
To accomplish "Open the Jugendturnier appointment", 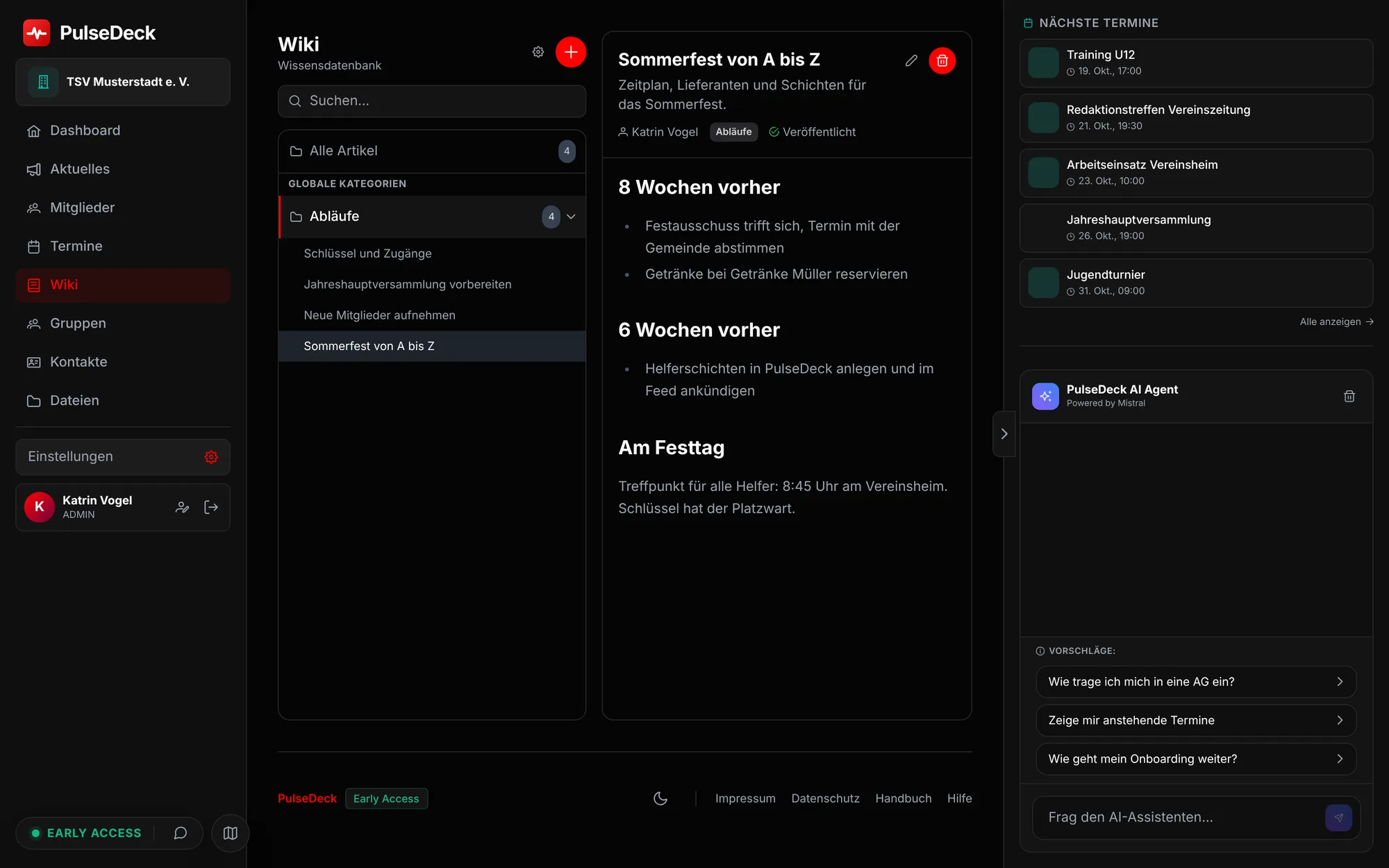I will click(1196, 283).
